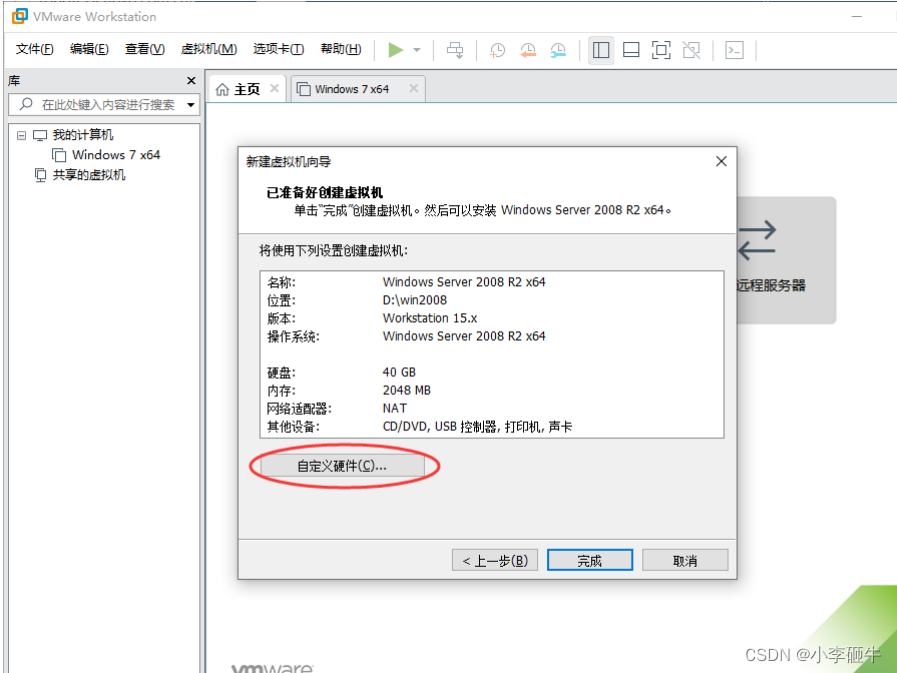Click the 40 GB disk value
This screenshot has width=897, height=673.
[399, 373]
